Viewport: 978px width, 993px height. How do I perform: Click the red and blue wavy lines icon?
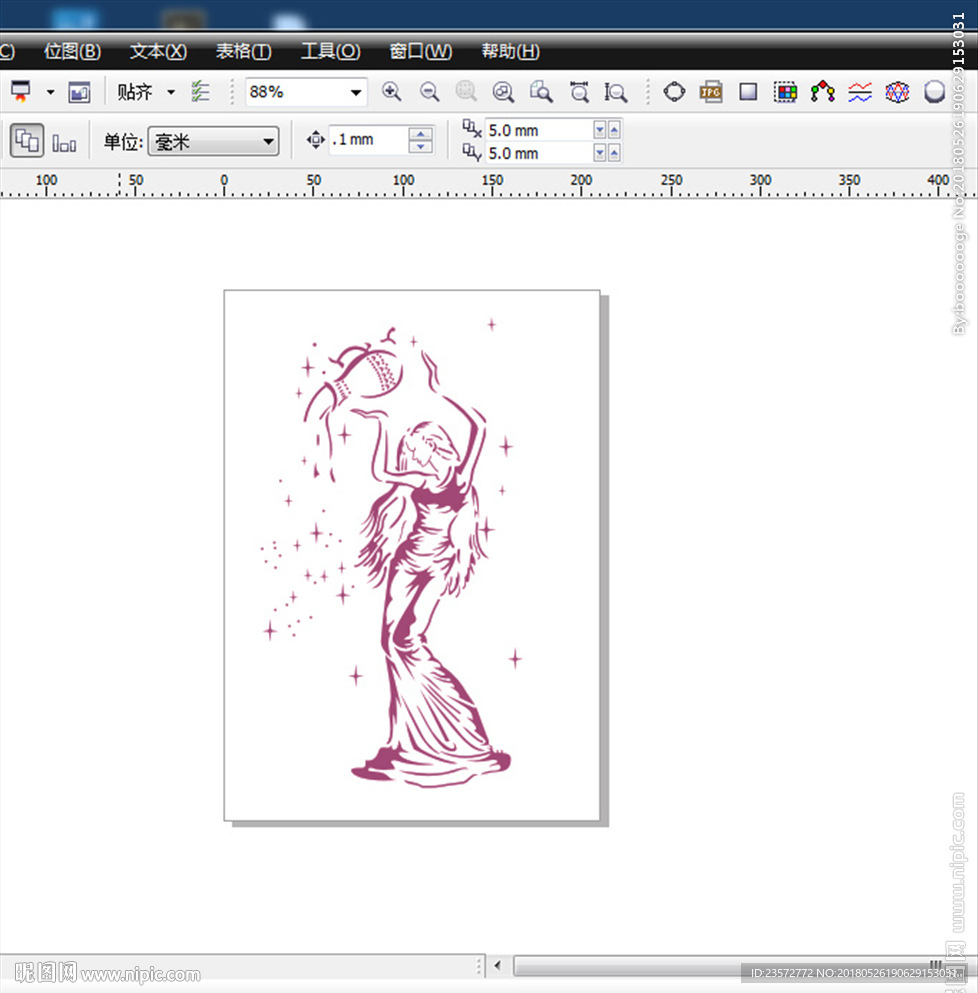pos(860,92)
